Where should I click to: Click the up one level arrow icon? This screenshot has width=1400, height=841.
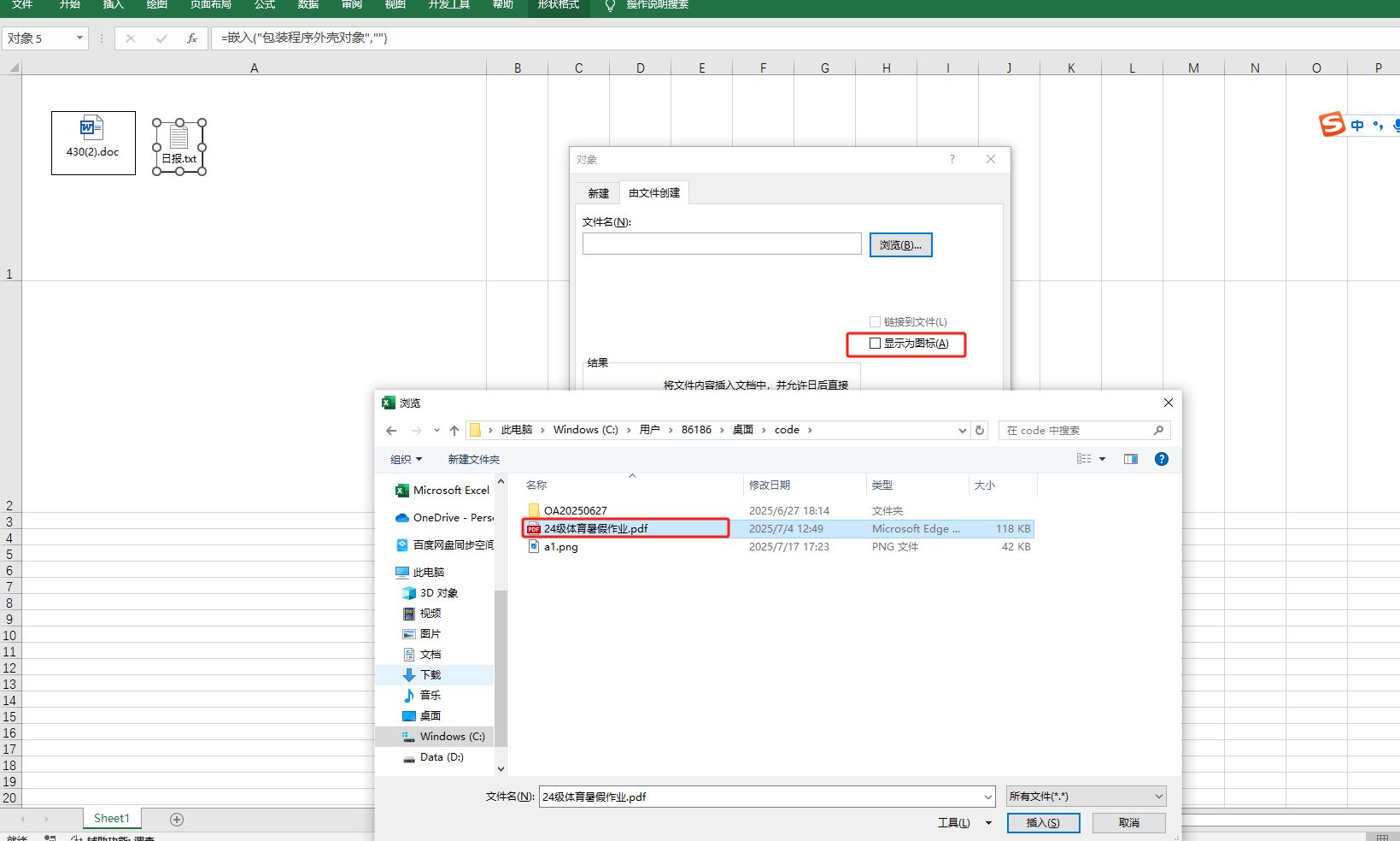[x=454, y=430]
